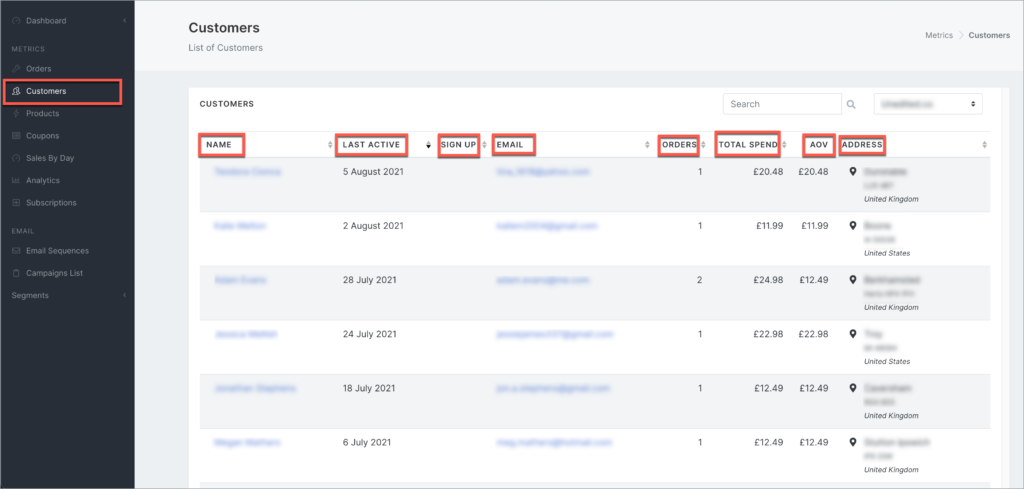Image resolution: width=1024 pixels, height=489 pixels.
Task: Select Customers in the sidebar
Action: 46,91
